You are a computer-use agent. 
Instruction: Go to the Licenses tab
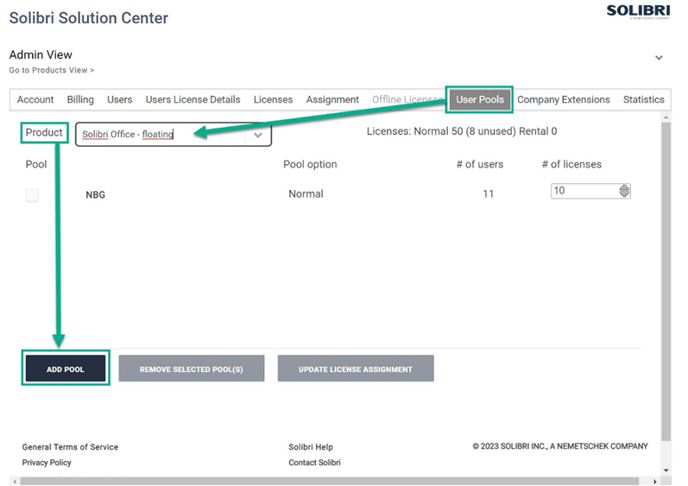click(x=273, y=100)
